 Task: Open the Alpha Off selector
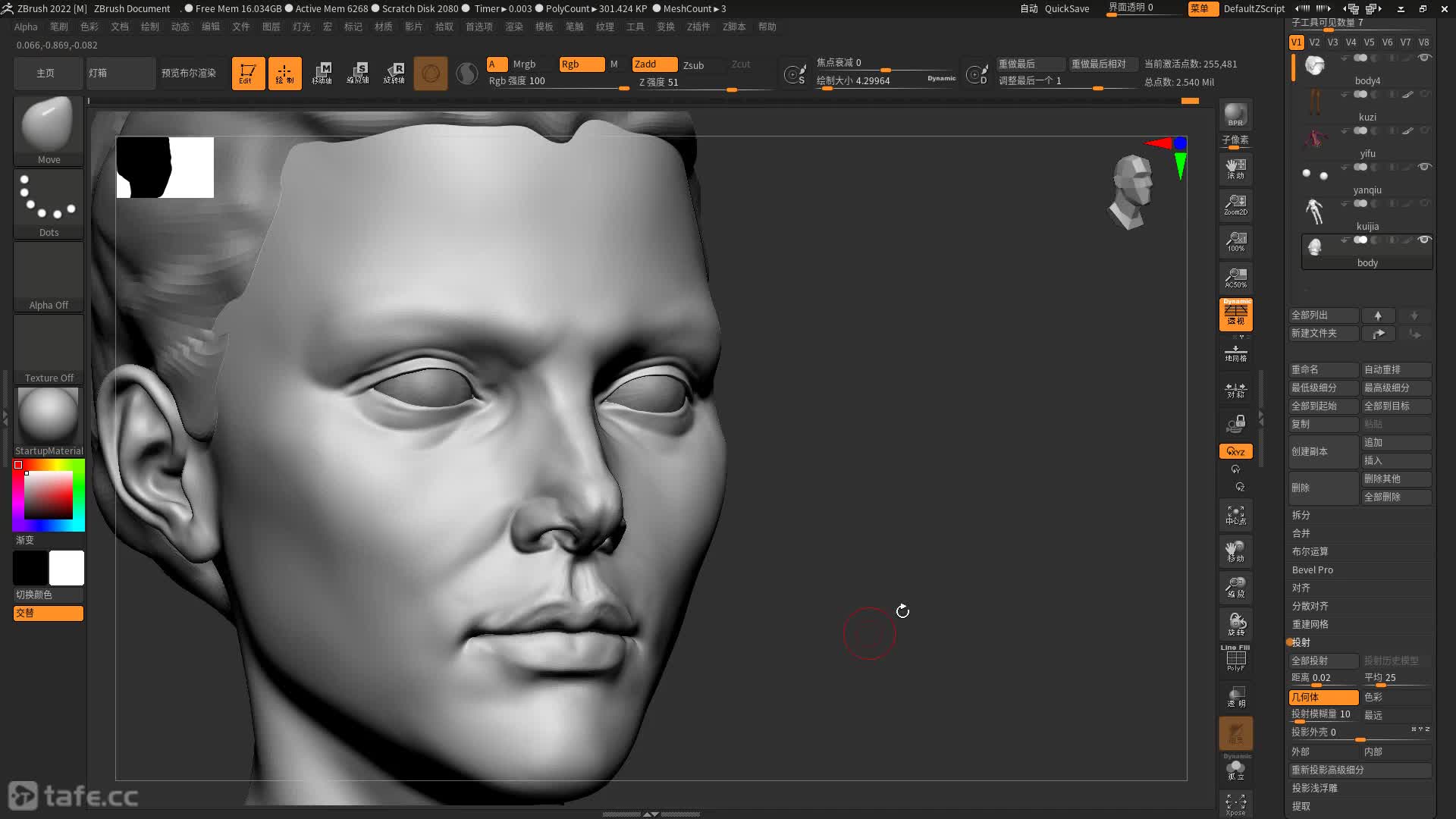point(49,276)
